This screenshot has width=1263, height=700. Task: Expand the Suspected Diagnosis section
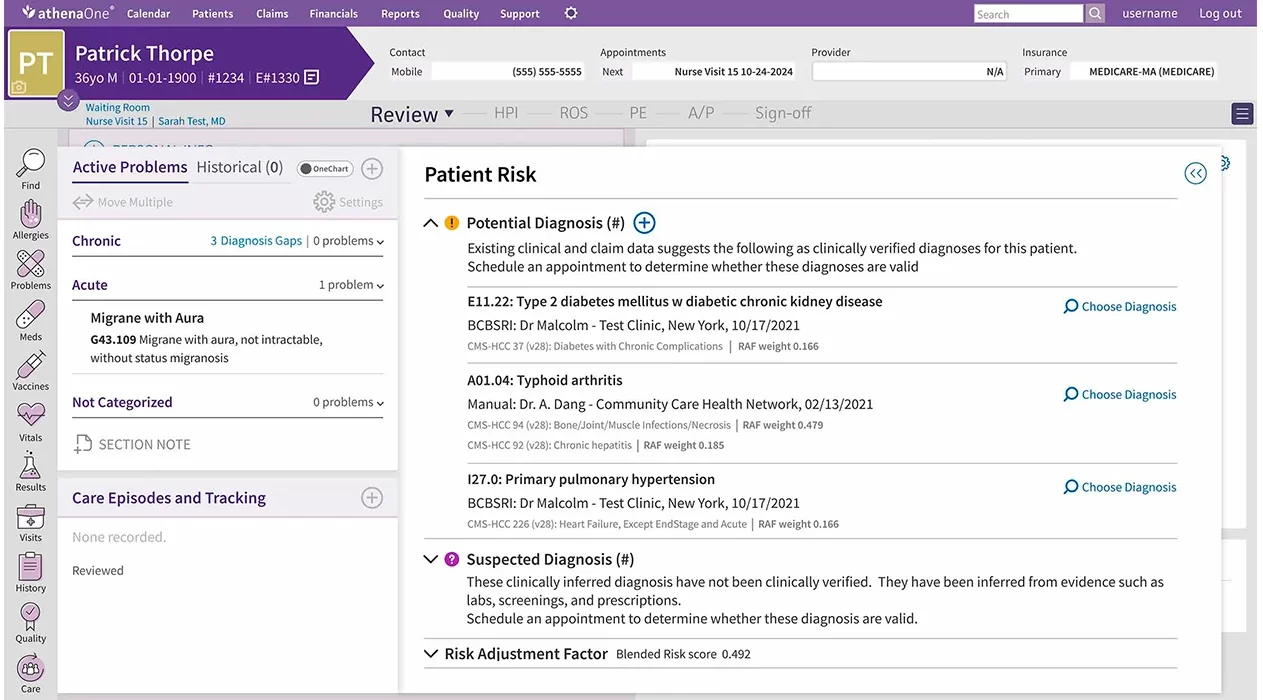click(430, 559)
